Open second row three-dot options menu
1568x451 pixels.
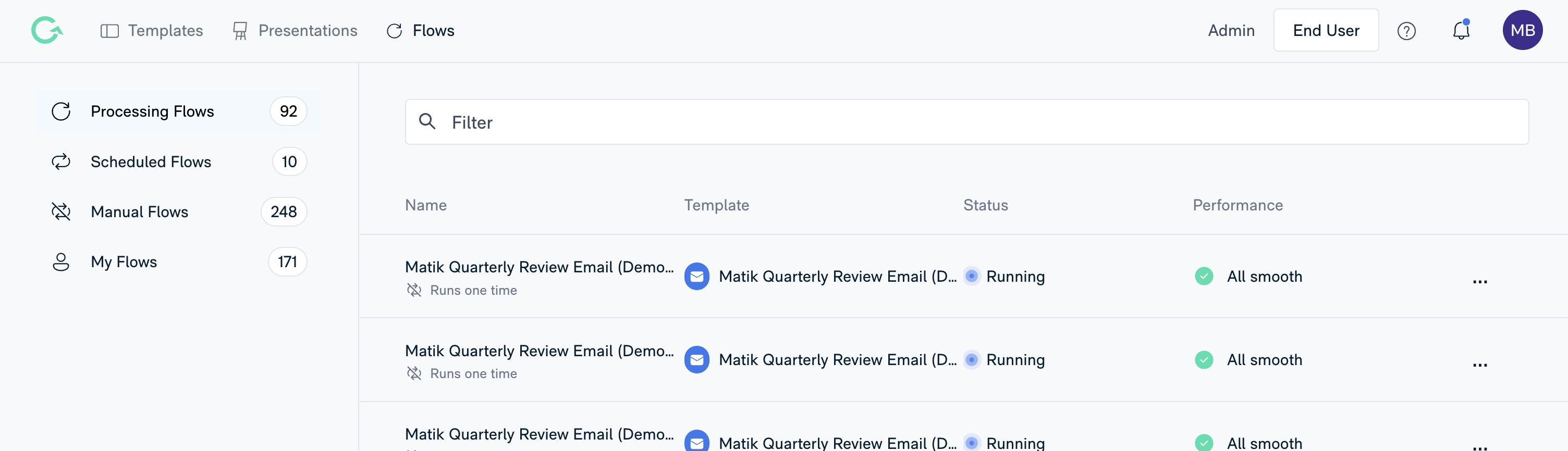(1480, 365)
